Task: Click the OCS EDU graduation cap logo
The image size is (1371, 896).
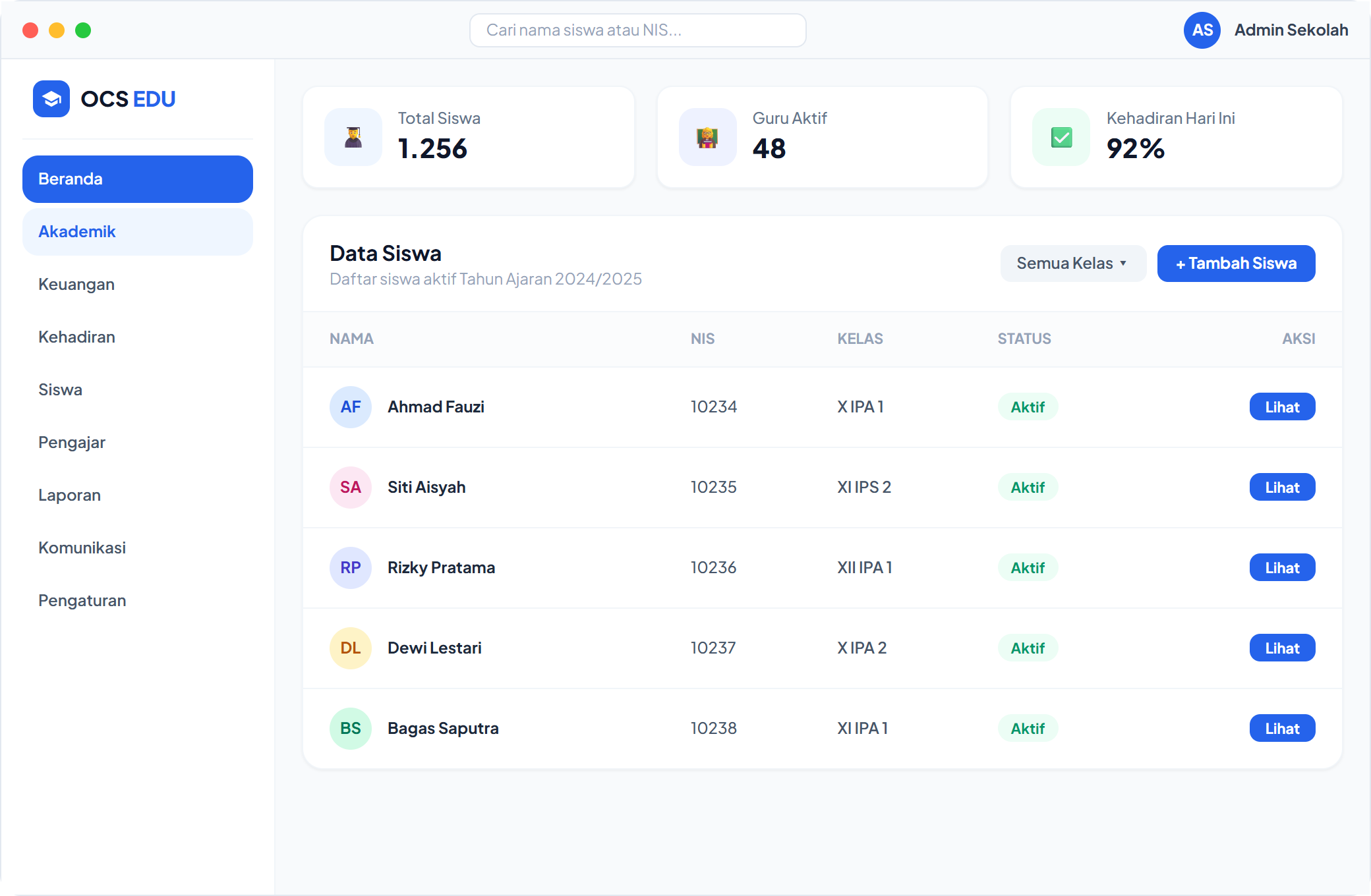Action: coord(51,99)
